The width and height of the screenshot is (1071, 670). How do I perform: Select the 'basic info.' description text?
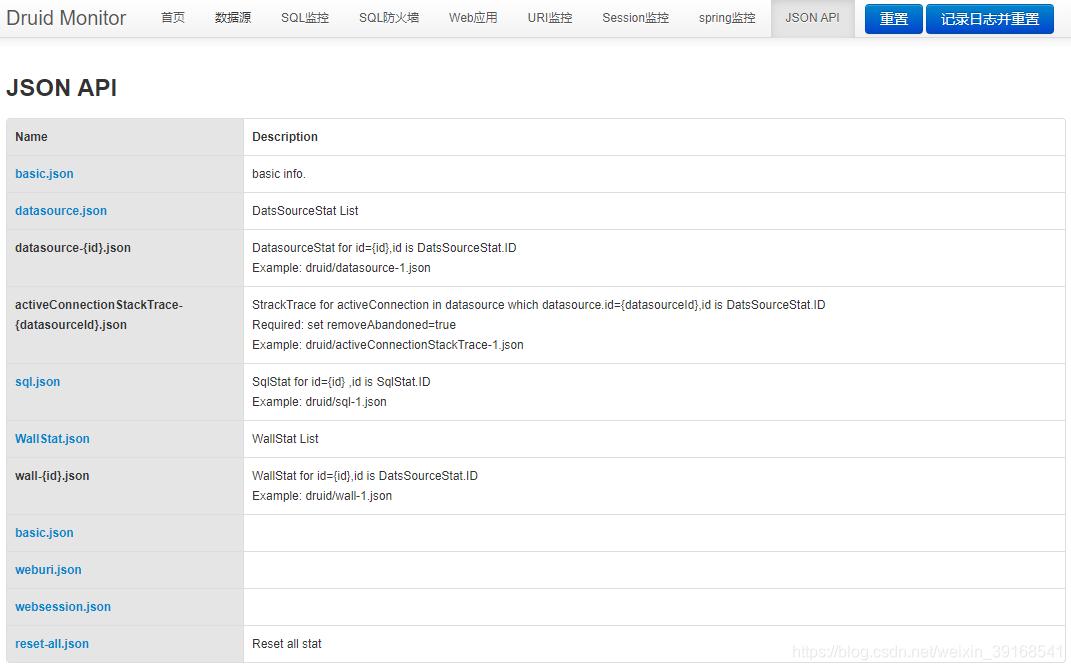279,173
